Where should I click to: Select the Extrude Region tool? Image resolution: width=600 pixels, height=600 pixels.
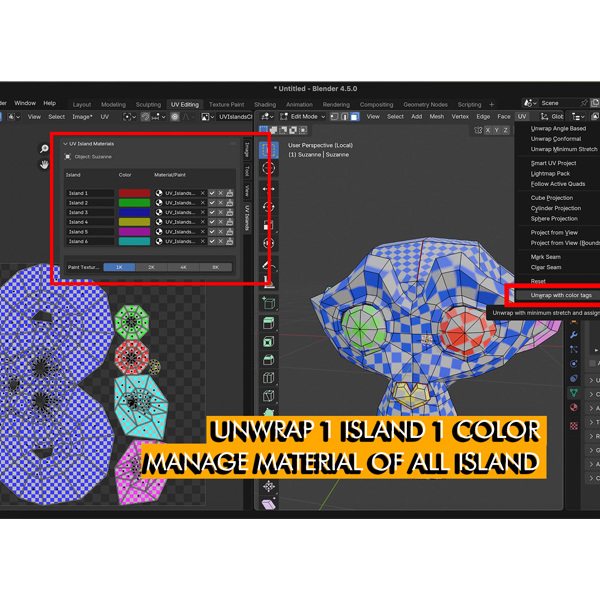(x=268, y=323)
